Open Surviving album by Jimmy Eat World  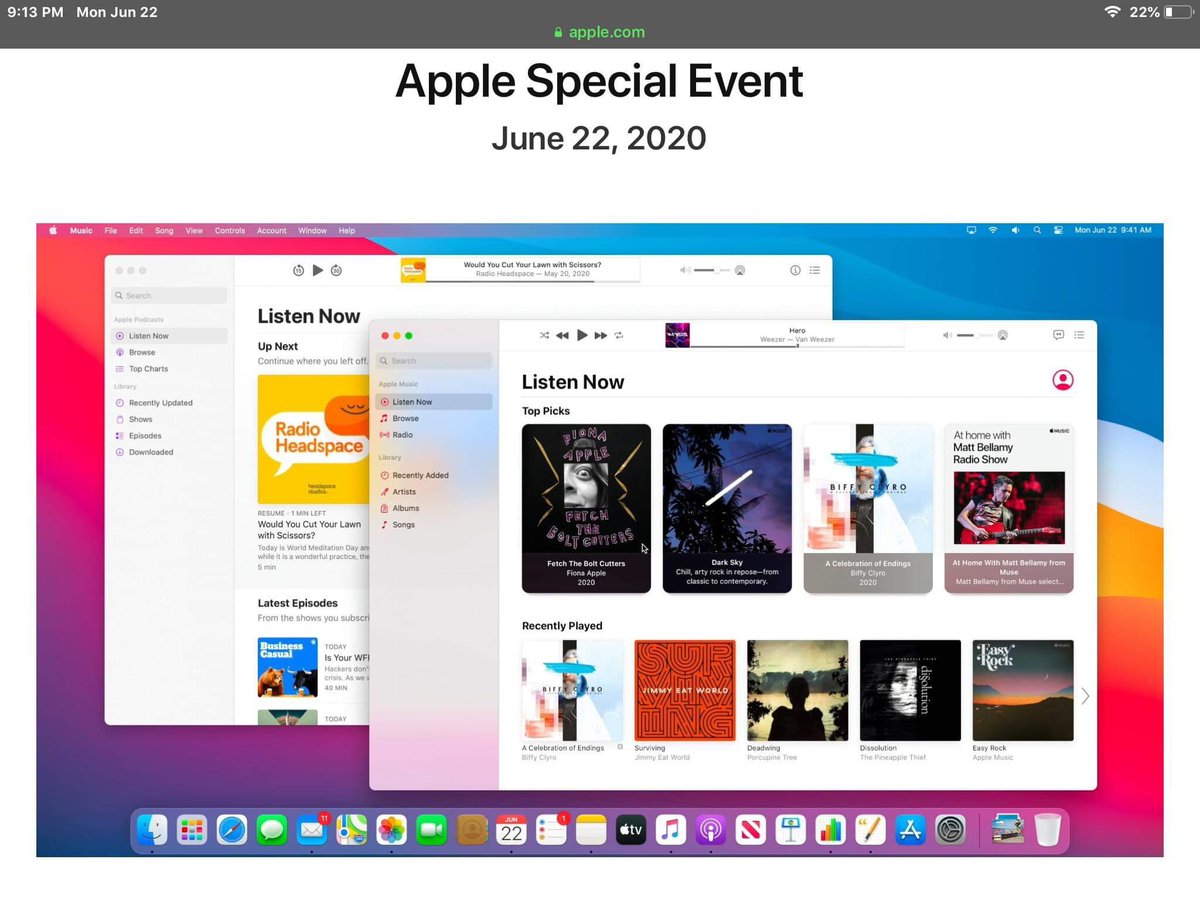[685, 690]
